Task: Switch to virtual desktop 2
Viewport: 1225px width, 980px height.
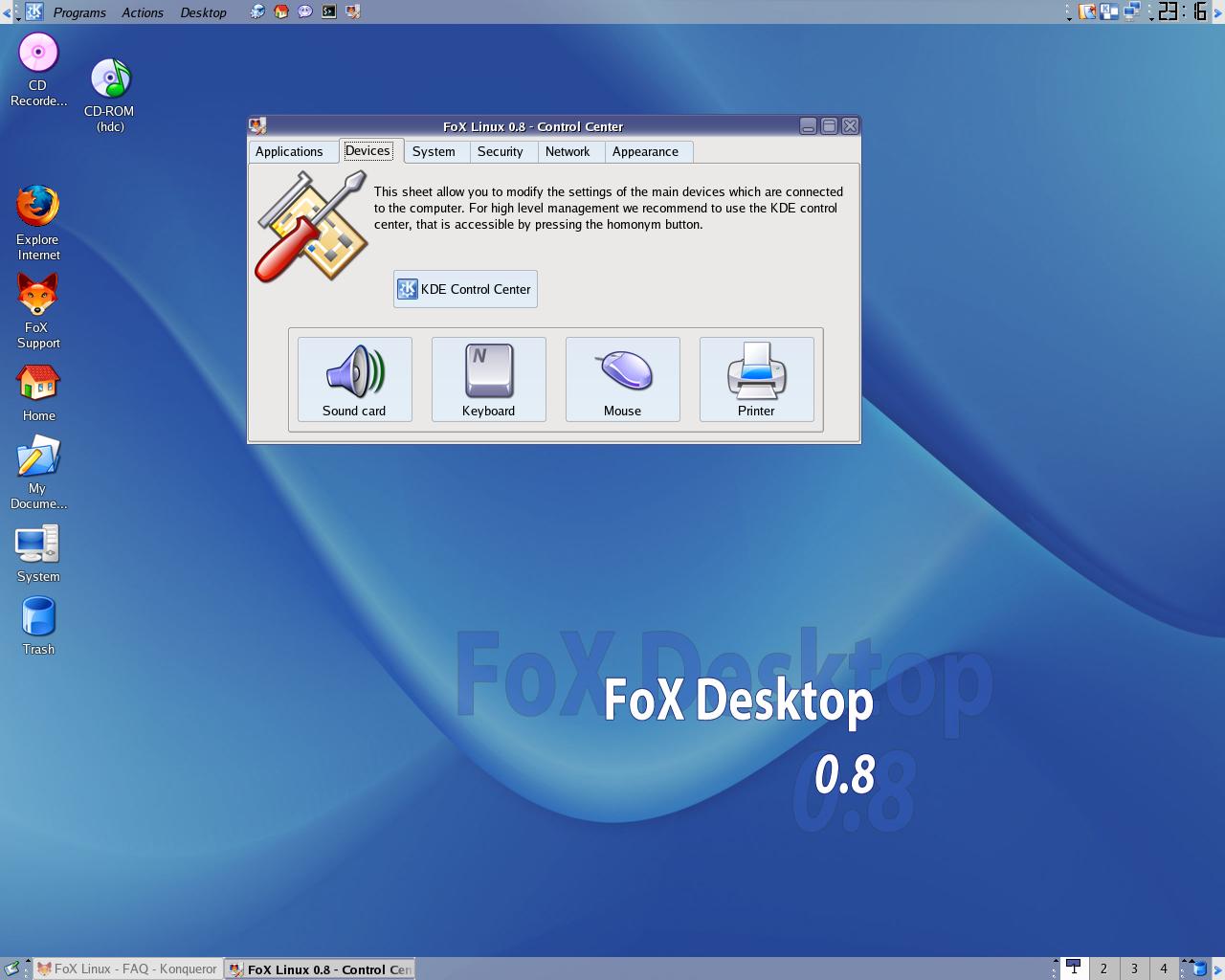Action: click(x=1103, y=969)
